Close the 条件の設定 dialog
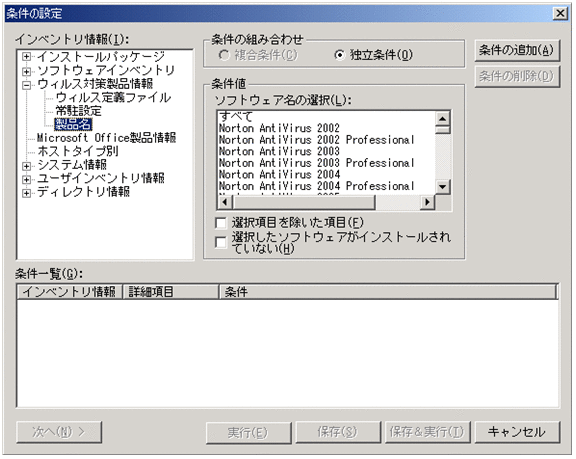Image resolution: width=576 pixels, height=459 pixels. point(560,14)
